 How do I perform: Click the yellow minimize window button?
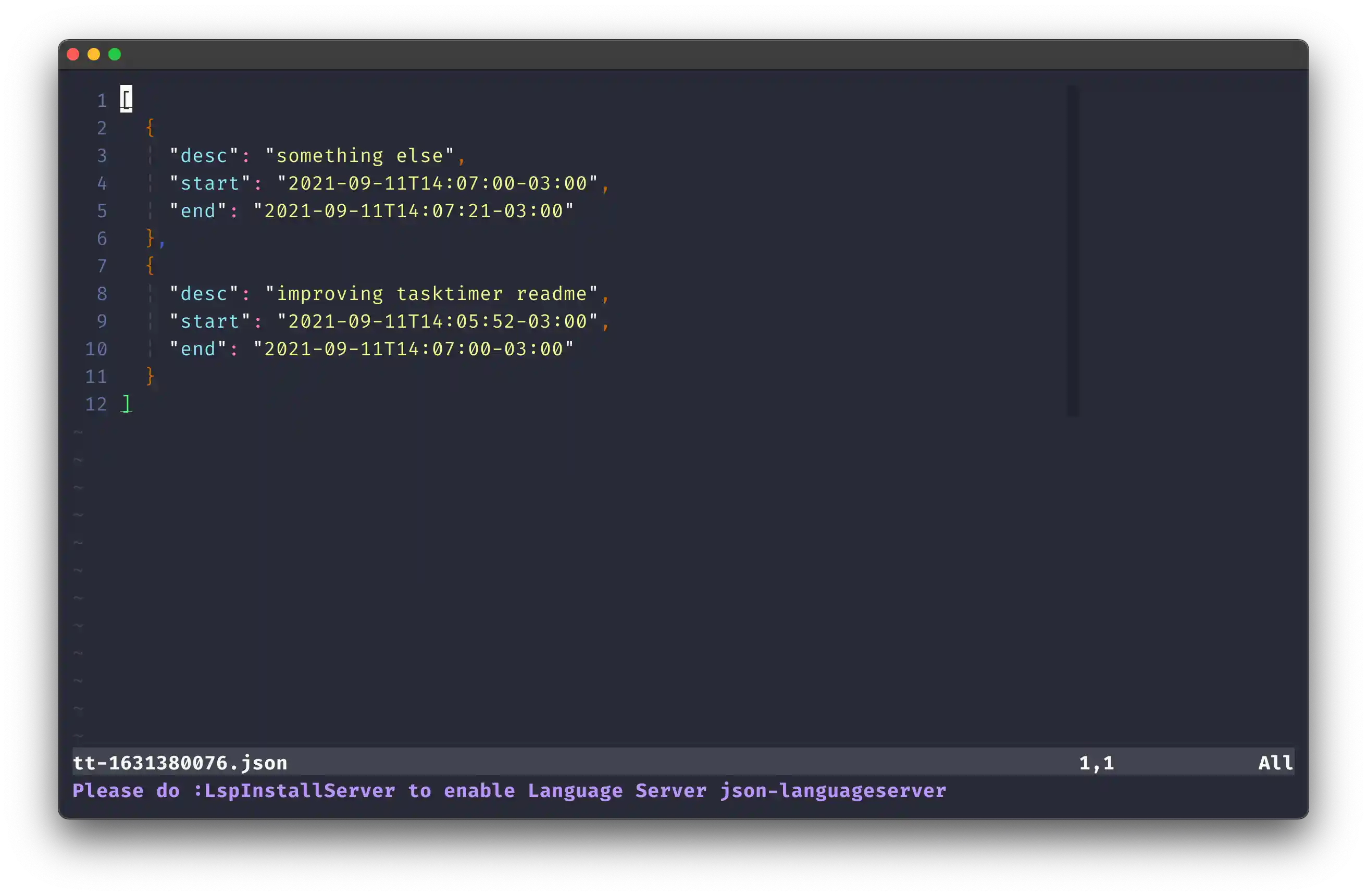(94, 55)
